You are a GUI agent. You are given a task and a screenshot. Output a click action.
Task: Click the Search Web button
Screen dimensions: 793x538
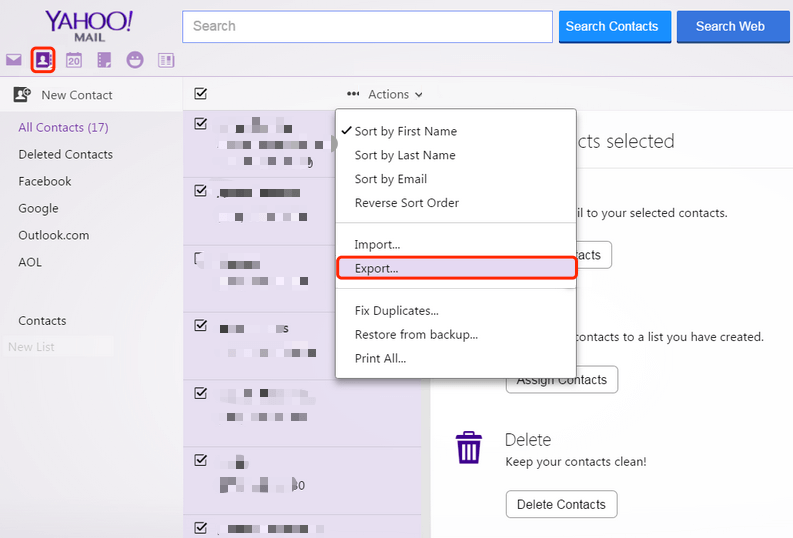pyautogui.click(x=732, y=26)
